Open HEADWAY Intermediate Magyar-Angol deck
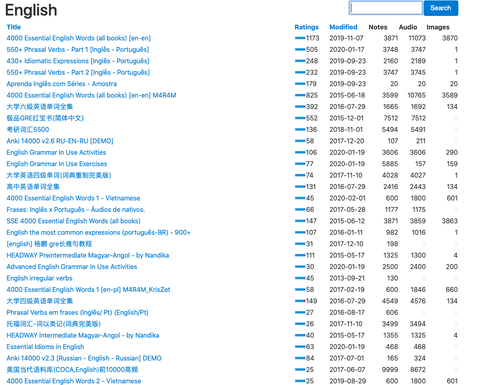This screenshot has width=480, height=385. point(83,335)
